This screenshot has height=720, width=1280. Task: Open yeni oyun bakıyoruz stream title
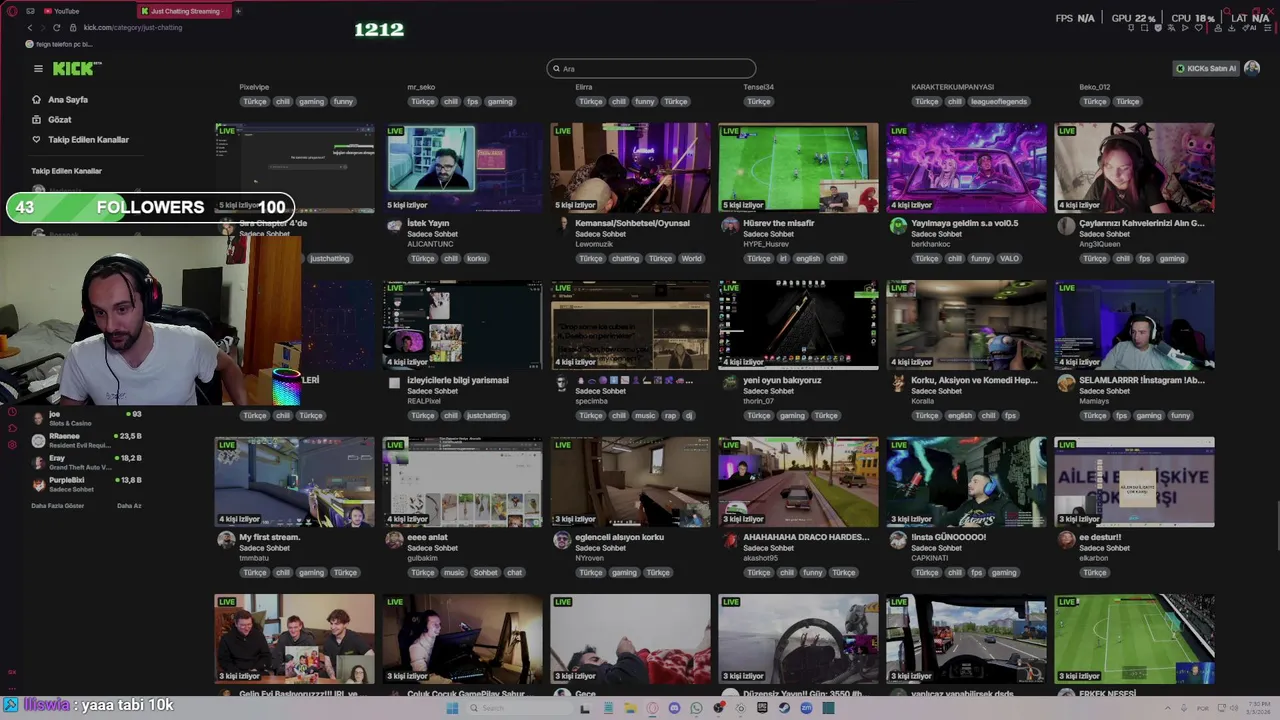click(x=782, y=381)
